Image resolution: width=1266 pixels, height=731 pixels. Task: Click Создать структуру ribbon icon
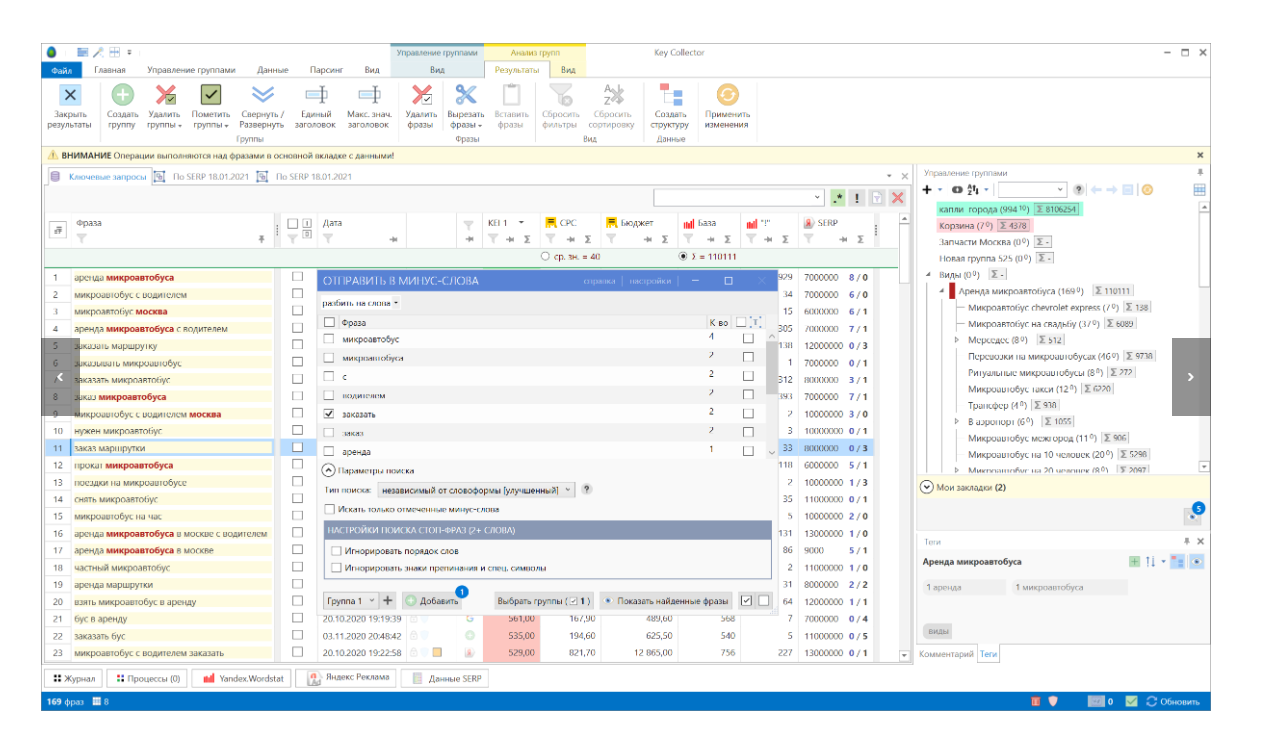(670, 96)
